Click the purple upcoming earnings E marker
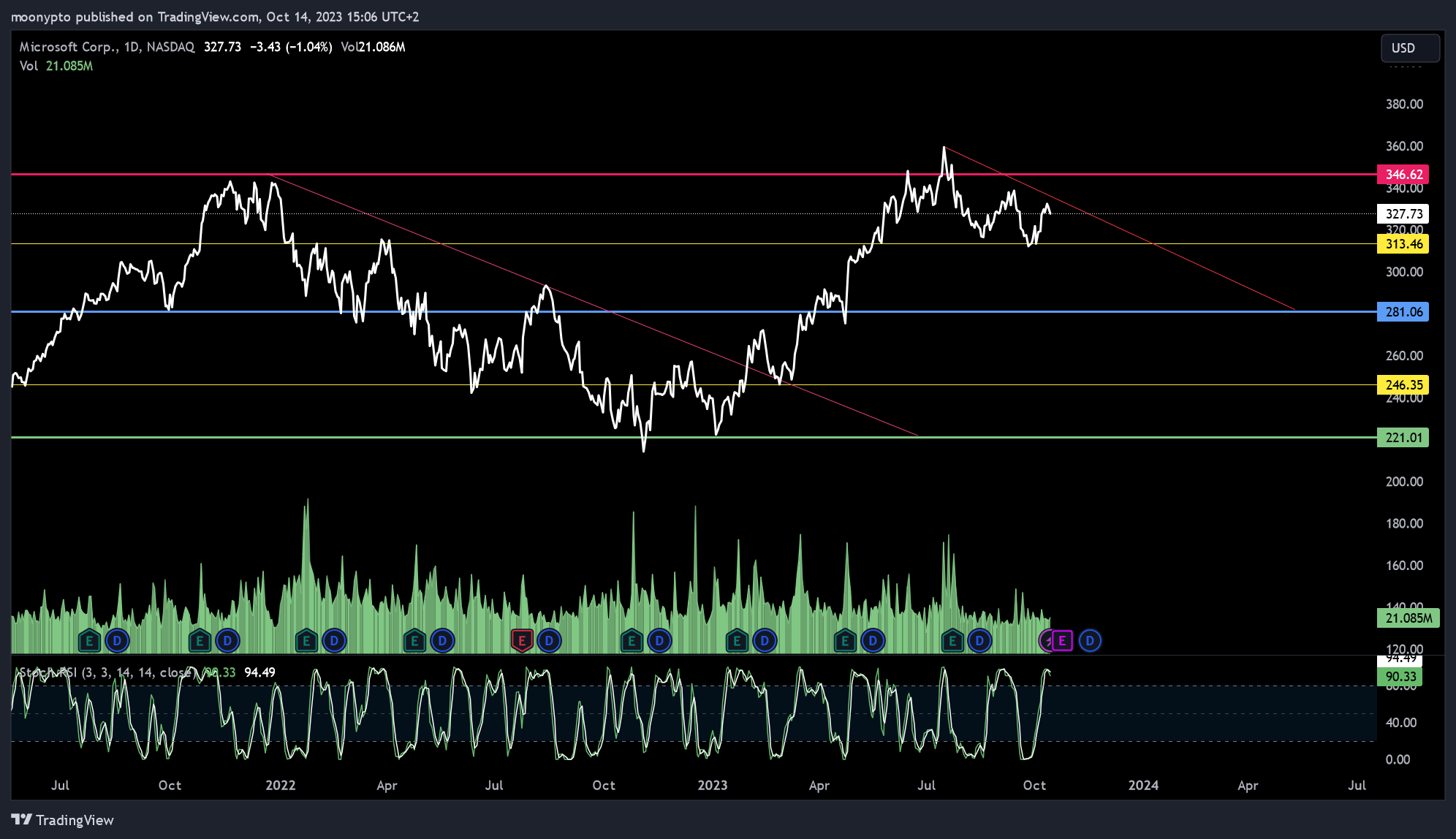1456x839 pixels. pyautogui.click(x=1062, y=641)
